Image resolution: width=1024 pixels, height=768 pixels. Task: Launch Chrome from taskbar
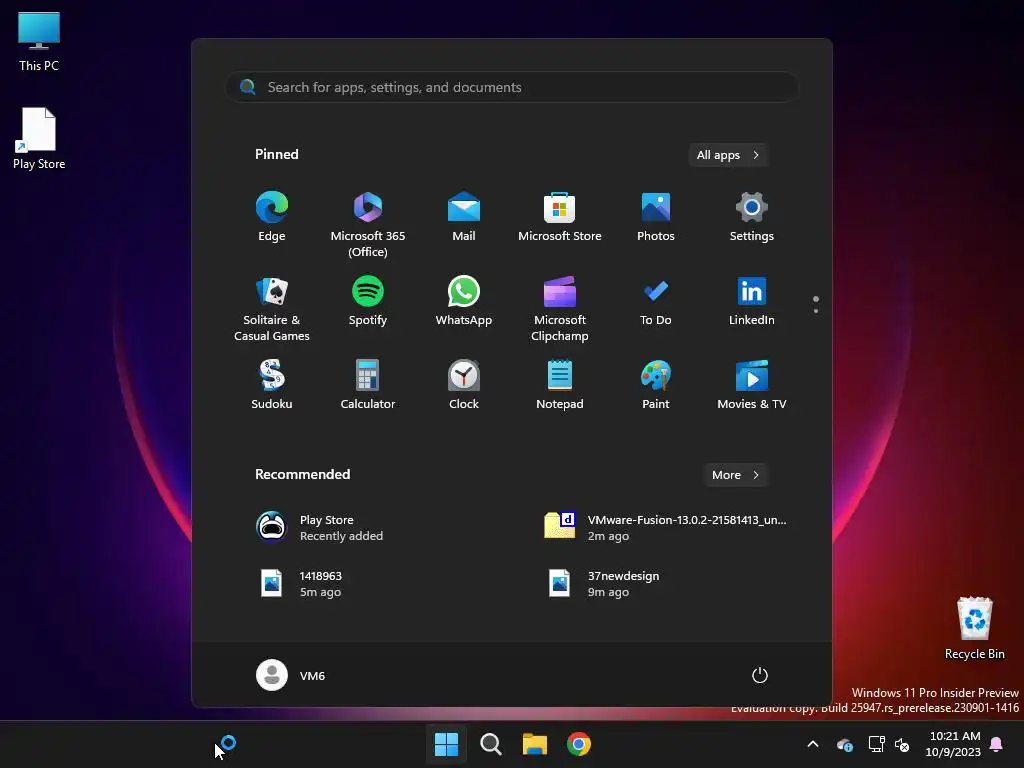point(579,744)
